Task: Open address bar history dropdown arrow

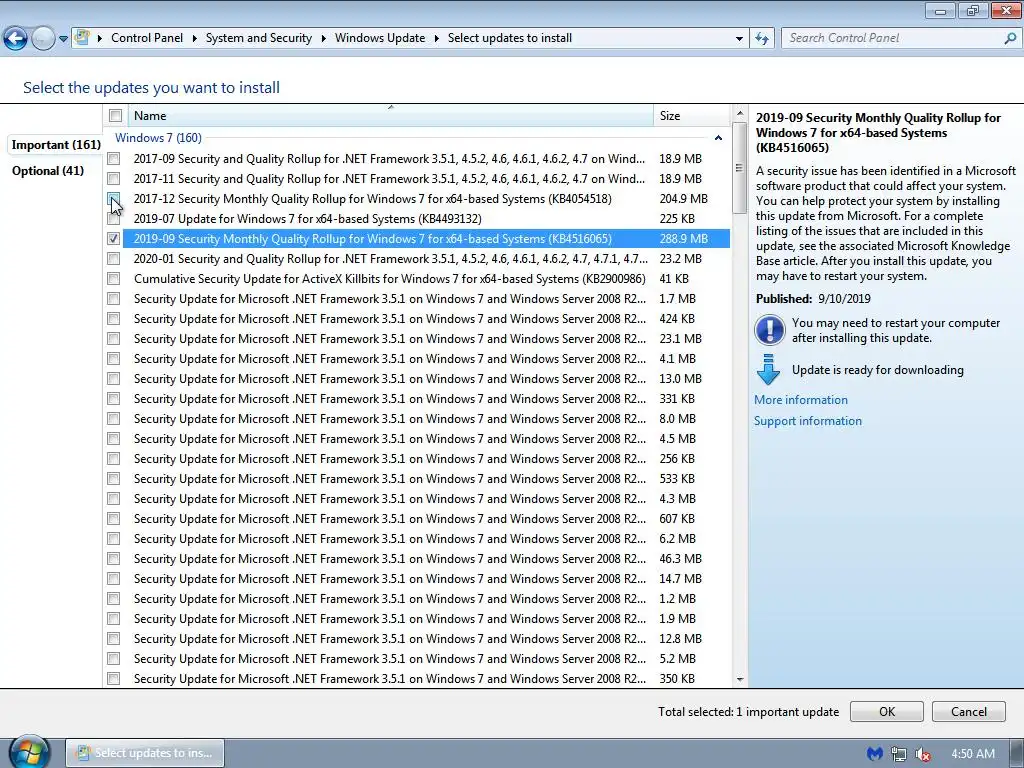Action: click(x=739, y=39)
